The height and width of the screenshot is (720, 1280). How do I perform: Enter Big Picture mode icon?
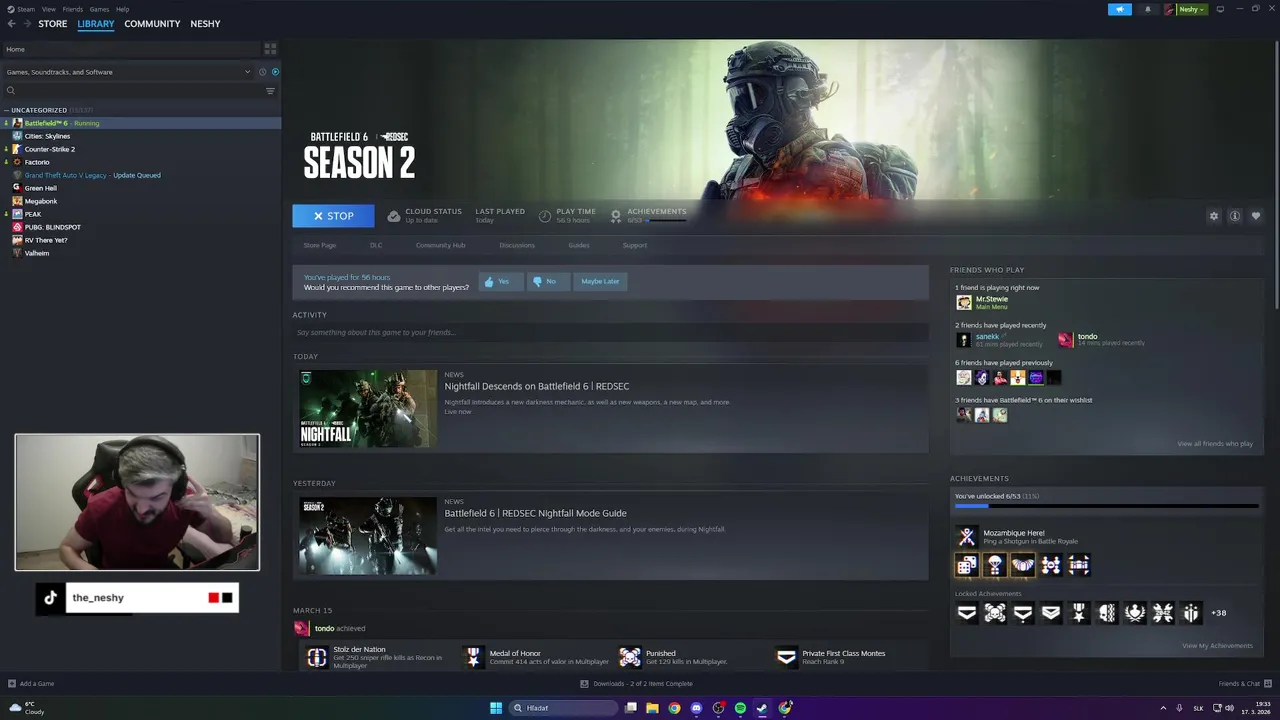pos(1220,9)
